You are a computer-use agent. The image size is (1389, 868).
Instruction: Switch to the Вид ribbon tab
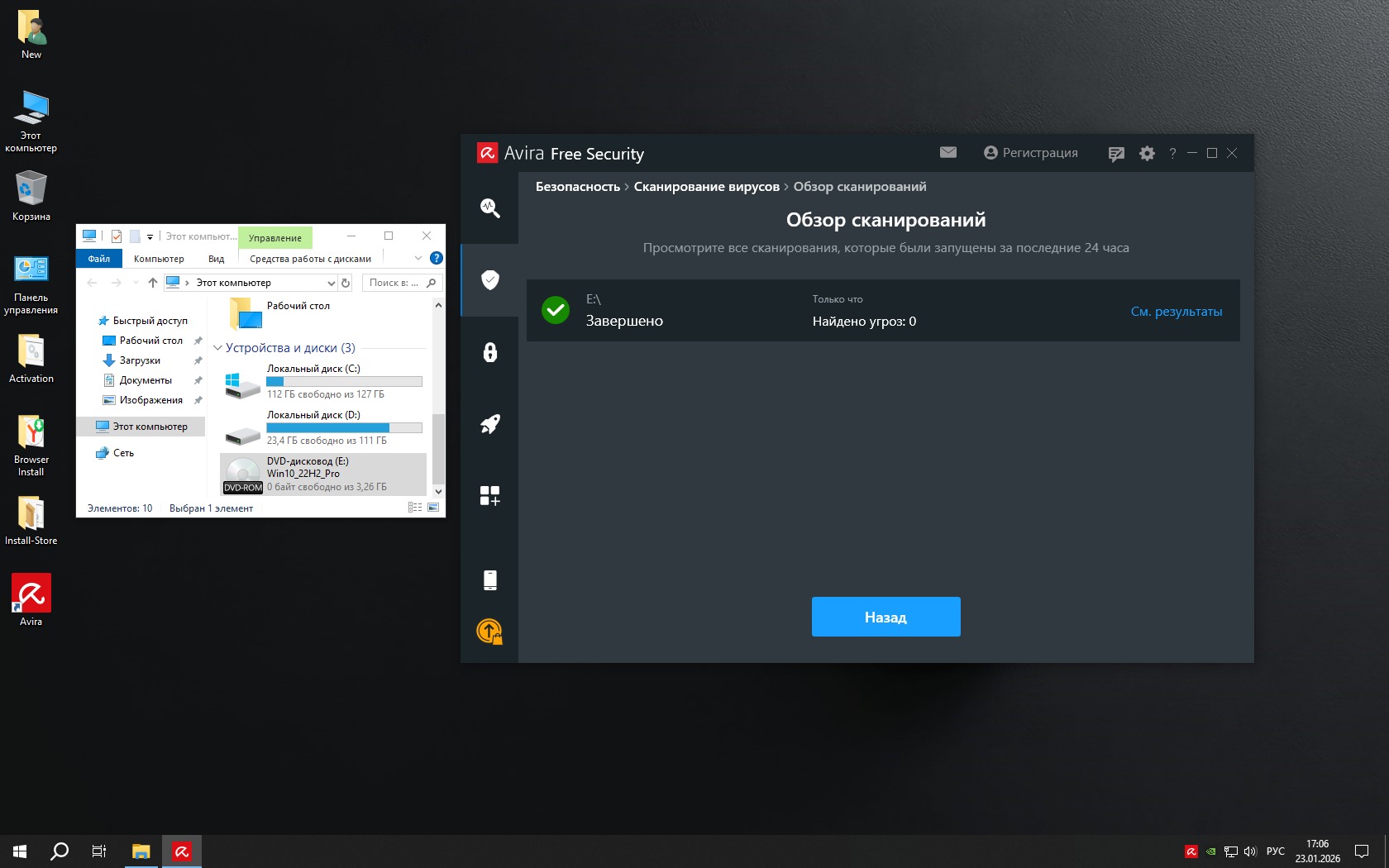point(216,259)
